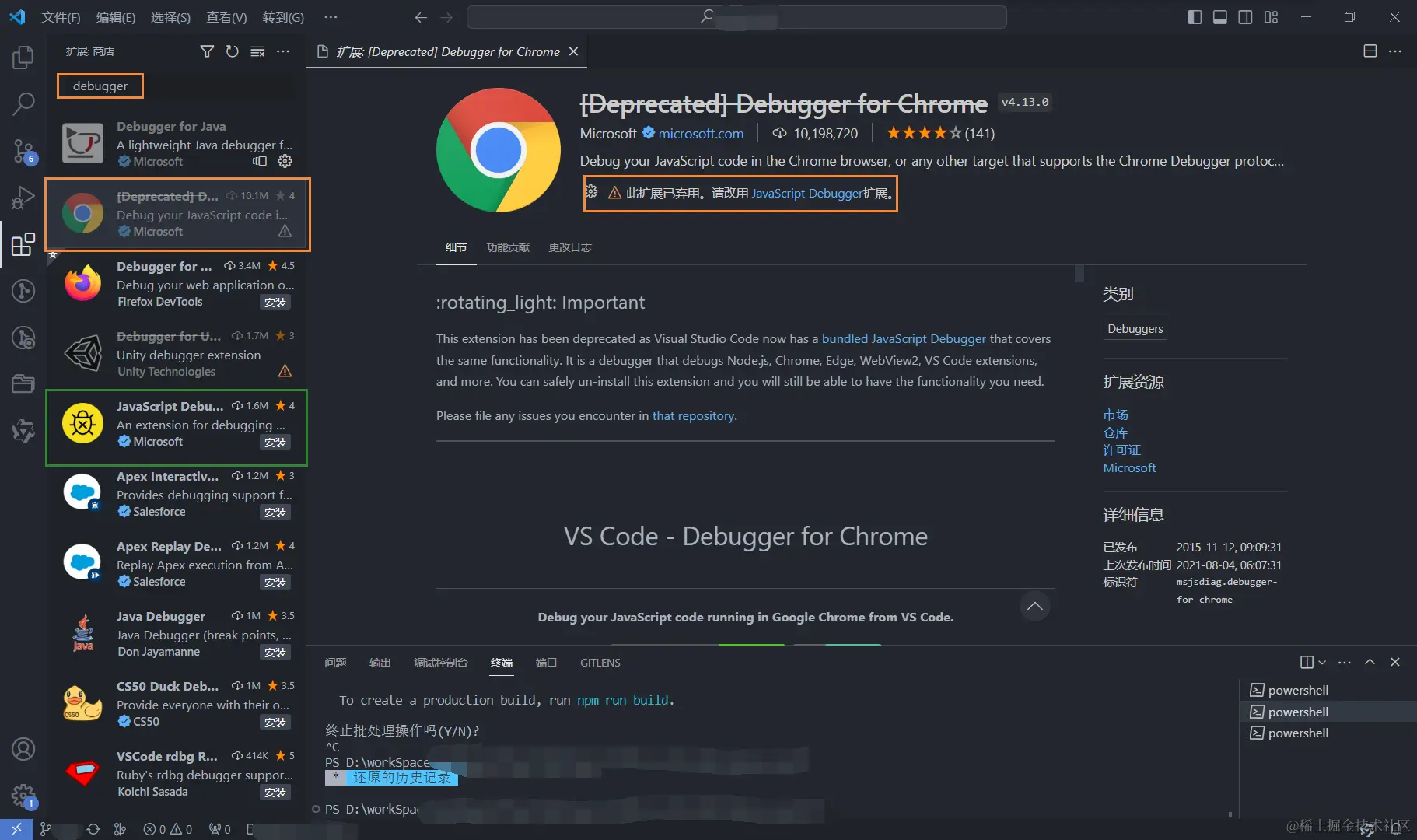Open terminal panel more actions
This screenshot has width=1417, height=840.
click(x=1345, y=662)
